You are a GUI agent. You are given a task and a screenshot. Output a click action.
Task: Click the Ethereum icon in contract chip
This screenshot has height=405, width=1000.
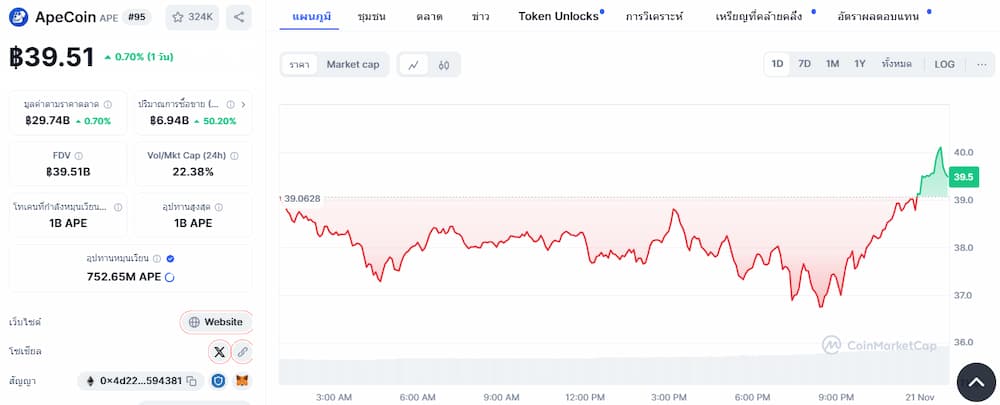[90, 381]
